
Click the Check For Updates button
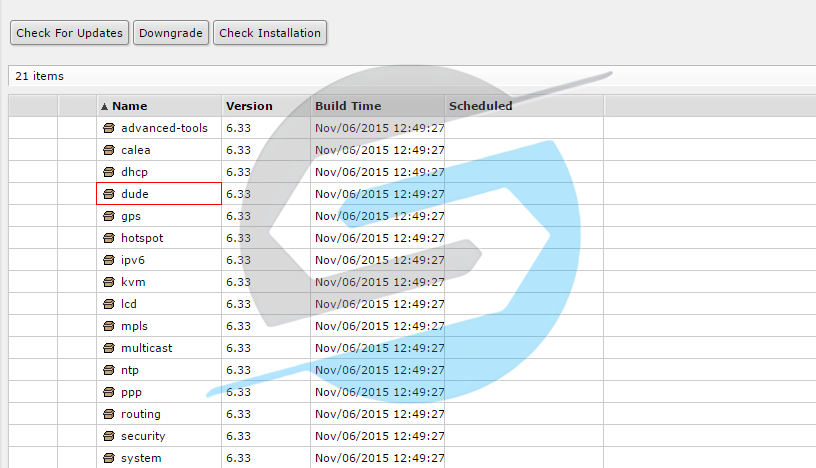tap(69, 33)
